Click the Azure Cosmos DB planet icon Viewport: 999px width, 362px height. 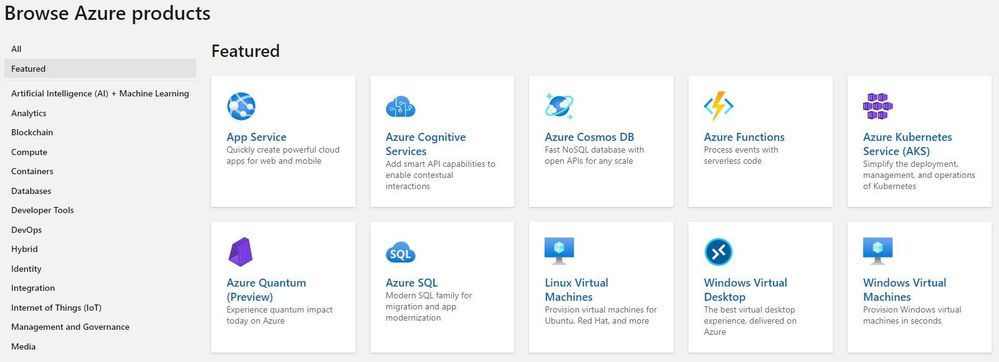559,106
